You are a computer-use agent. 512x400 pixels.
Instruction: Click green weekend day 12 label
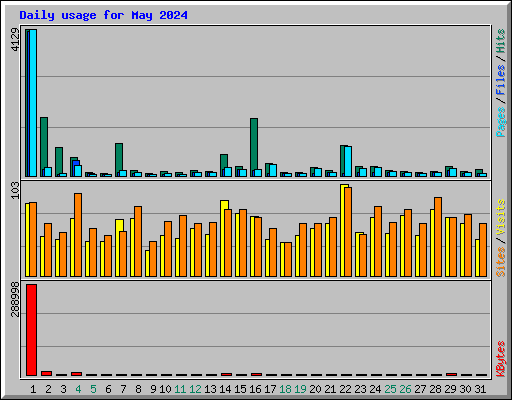pyautogui.click(x=195, y=389)
